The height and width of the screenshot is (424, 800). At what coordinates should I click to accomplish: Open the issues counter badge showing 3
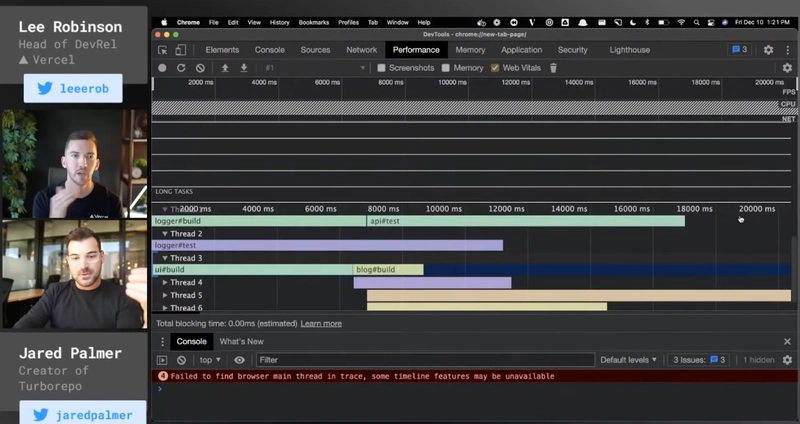click(x=740, y=50)
